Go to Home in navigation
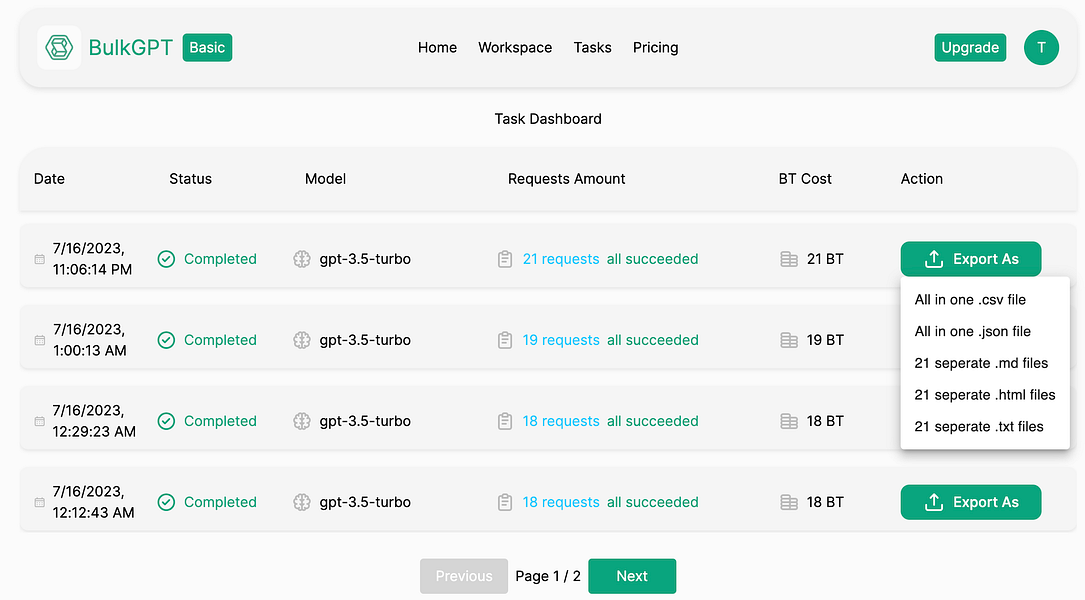Viewport: 1085px width, 600px height. coord(437,48)
